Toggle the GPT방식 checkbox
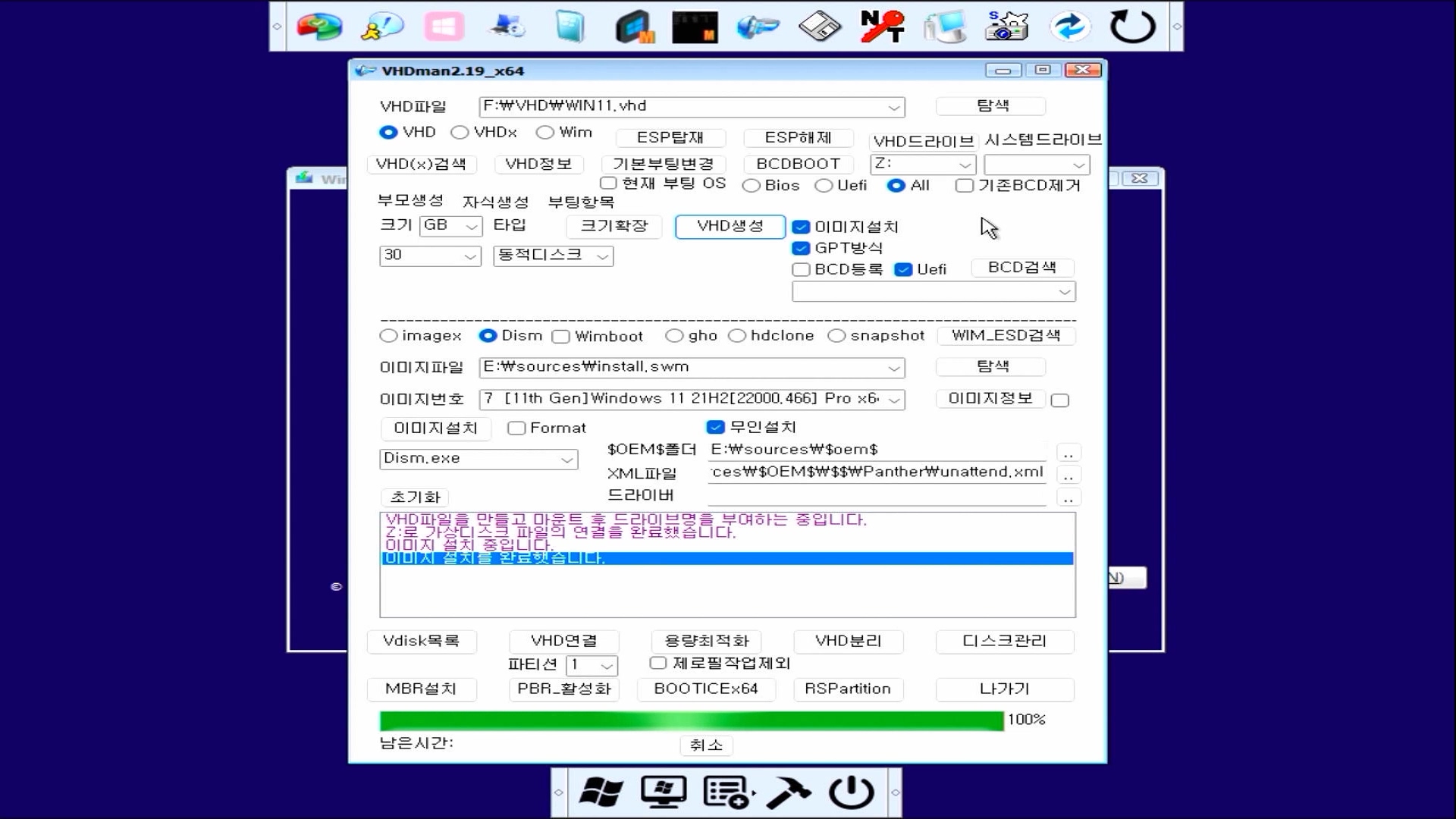This screenshot has height=819, width=1456. click(x=801, y=248)
